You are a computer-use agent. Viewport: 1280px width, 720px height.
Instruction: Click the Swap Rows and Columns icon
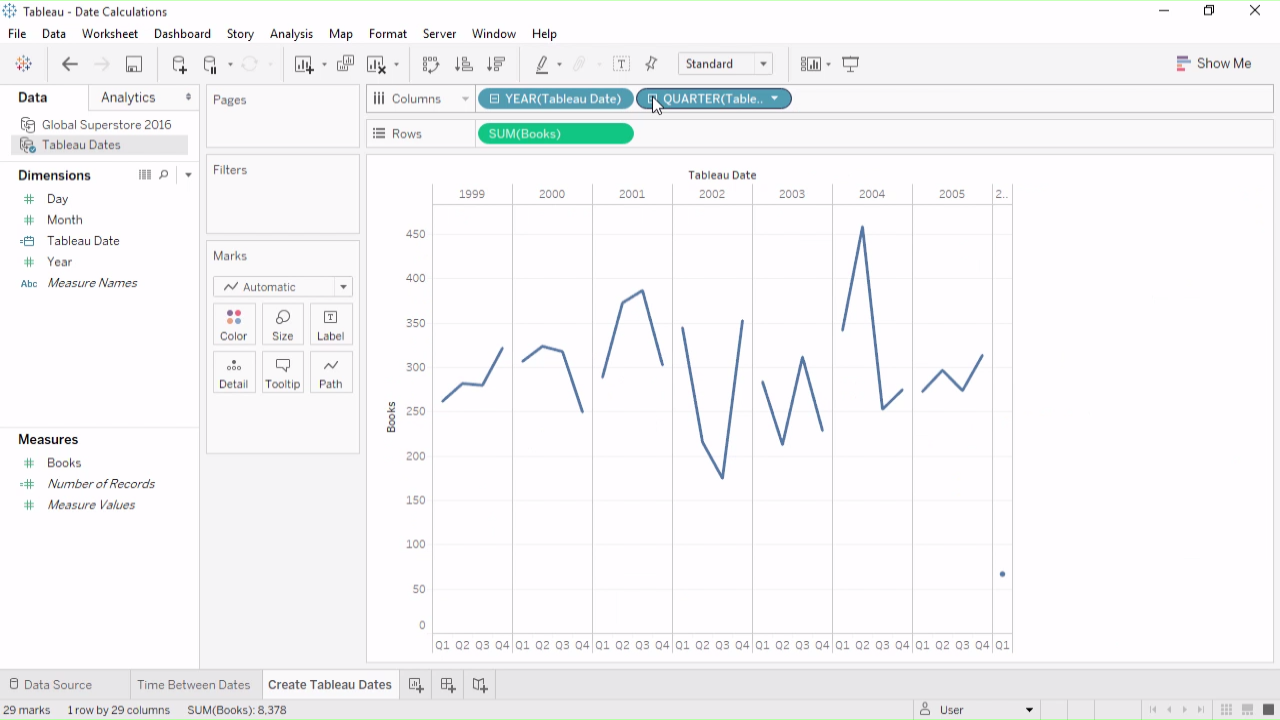pos(431,64)
